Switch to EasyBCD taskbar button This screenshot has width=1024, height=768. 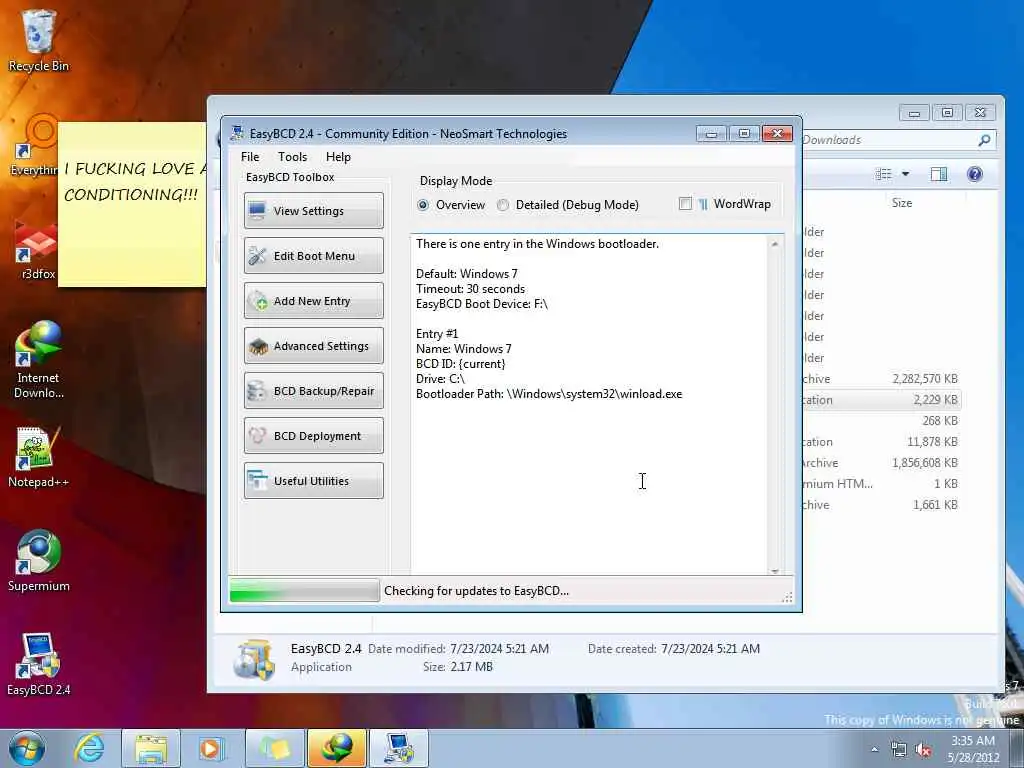pos(399,748)
